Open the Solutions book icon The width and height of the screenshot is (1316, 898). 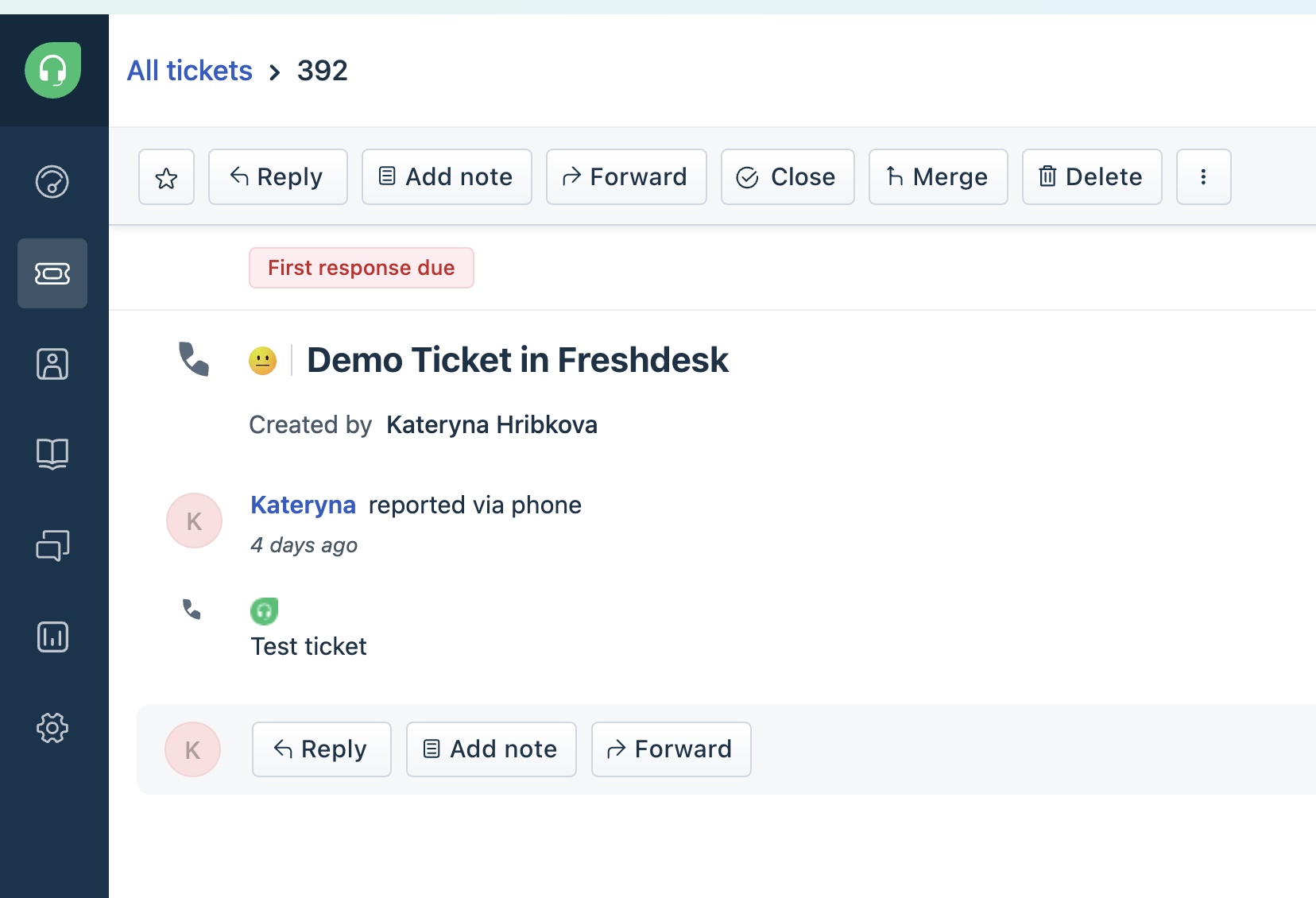coord(52,454)
